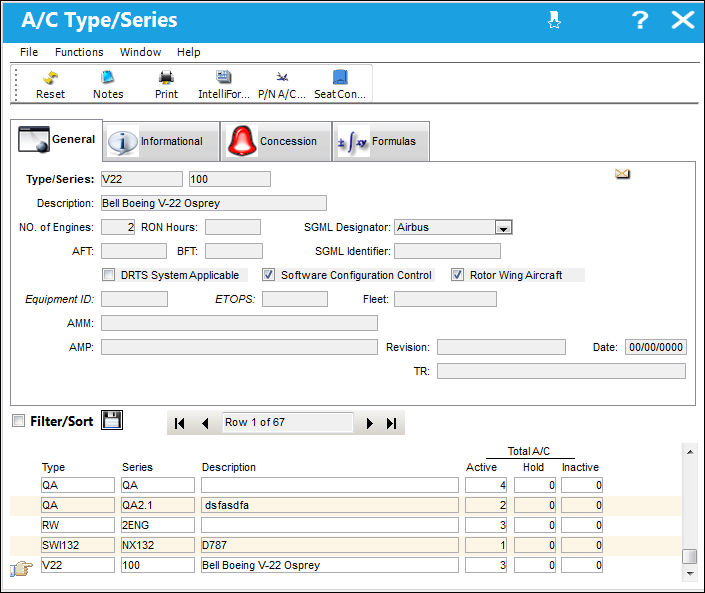This screenshot has height=593, width=705.
Task: Open the Functions menu
Action: (x=79, y=52)
